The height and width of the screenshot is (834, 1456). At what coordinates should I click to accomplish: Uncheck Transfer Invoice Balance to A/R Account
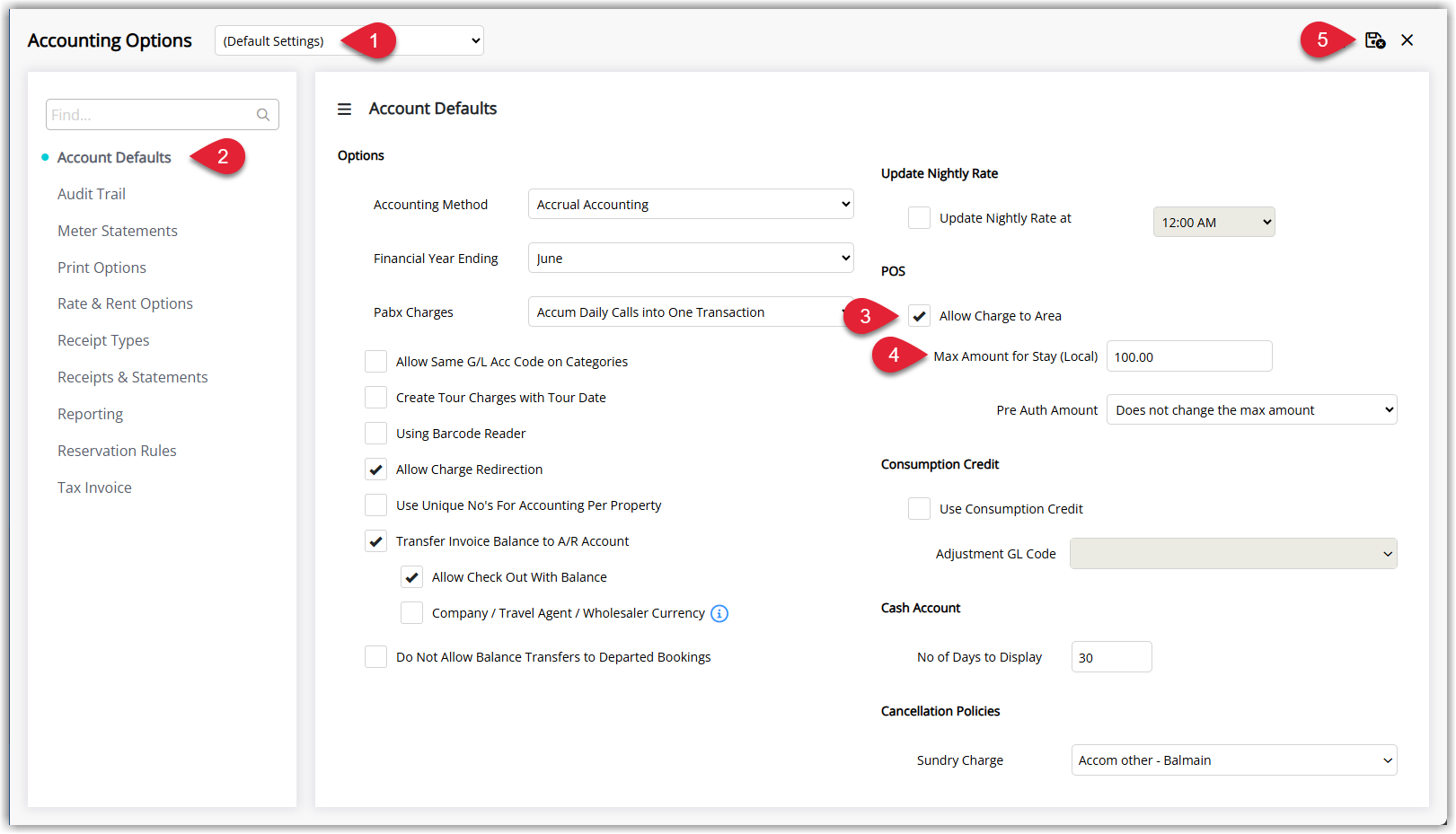[375, 541]
